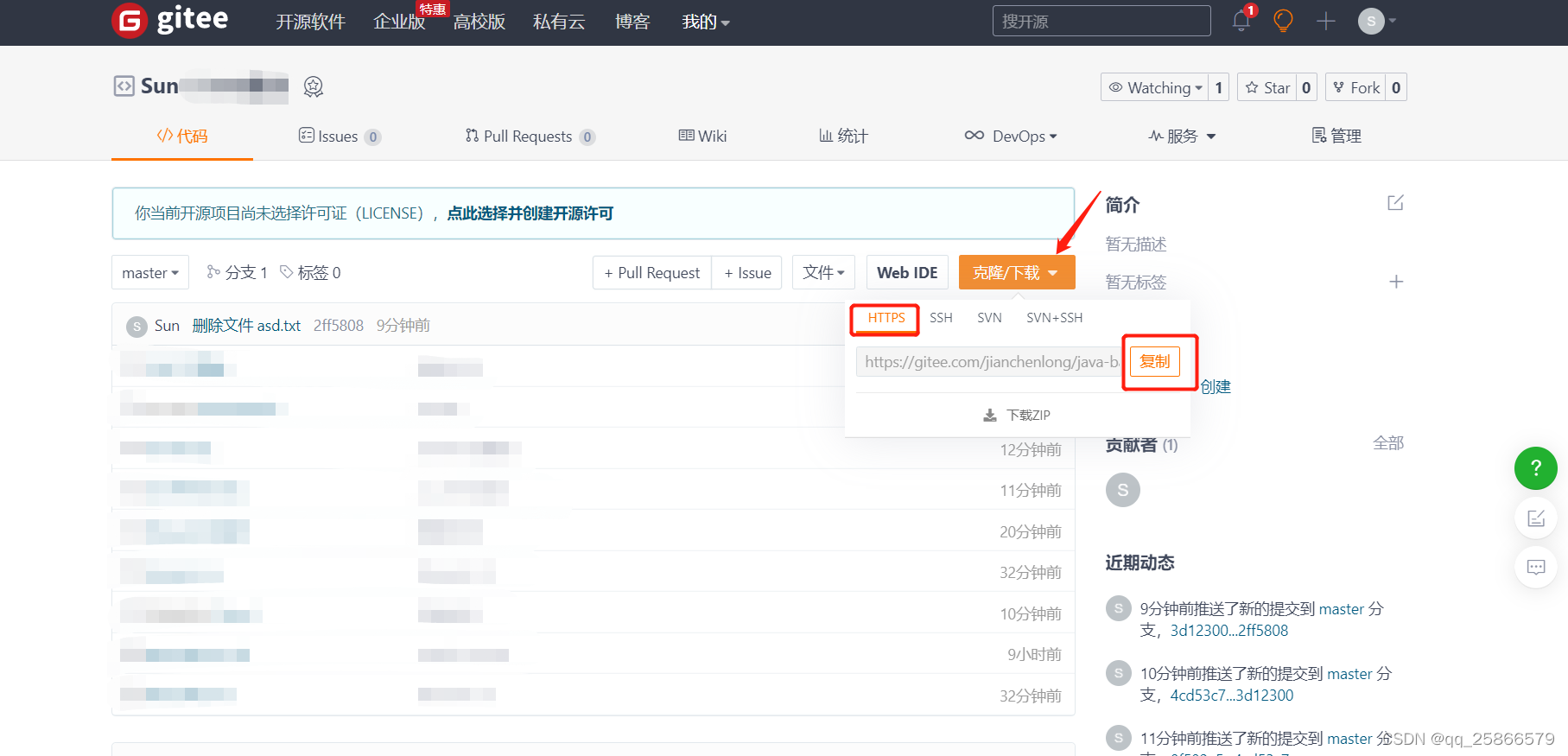The image size is (1568, 756).
Task: Click the 下载ZIP download option
Action: tap(1017, 416)
